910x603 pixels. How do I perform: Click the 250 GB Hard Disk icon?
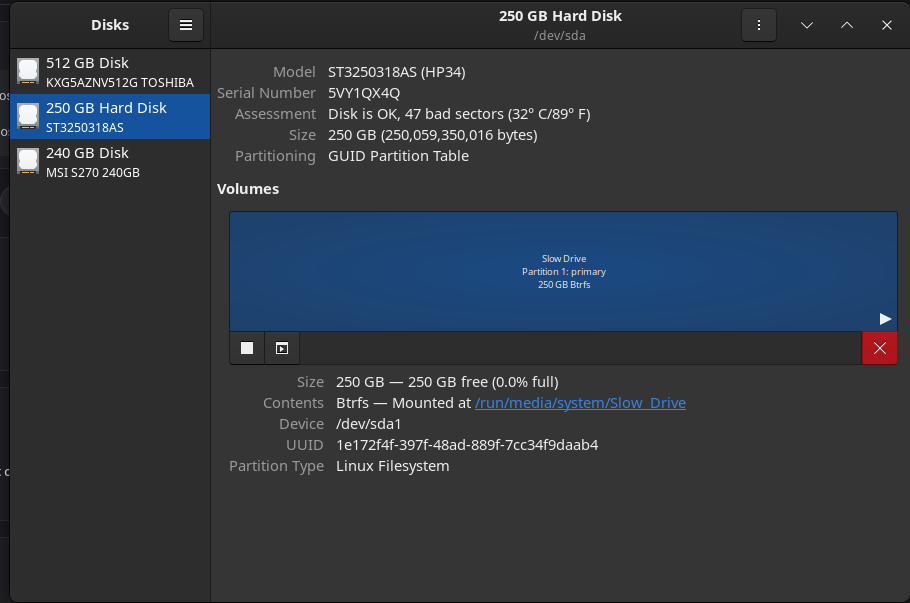point(28,117)
